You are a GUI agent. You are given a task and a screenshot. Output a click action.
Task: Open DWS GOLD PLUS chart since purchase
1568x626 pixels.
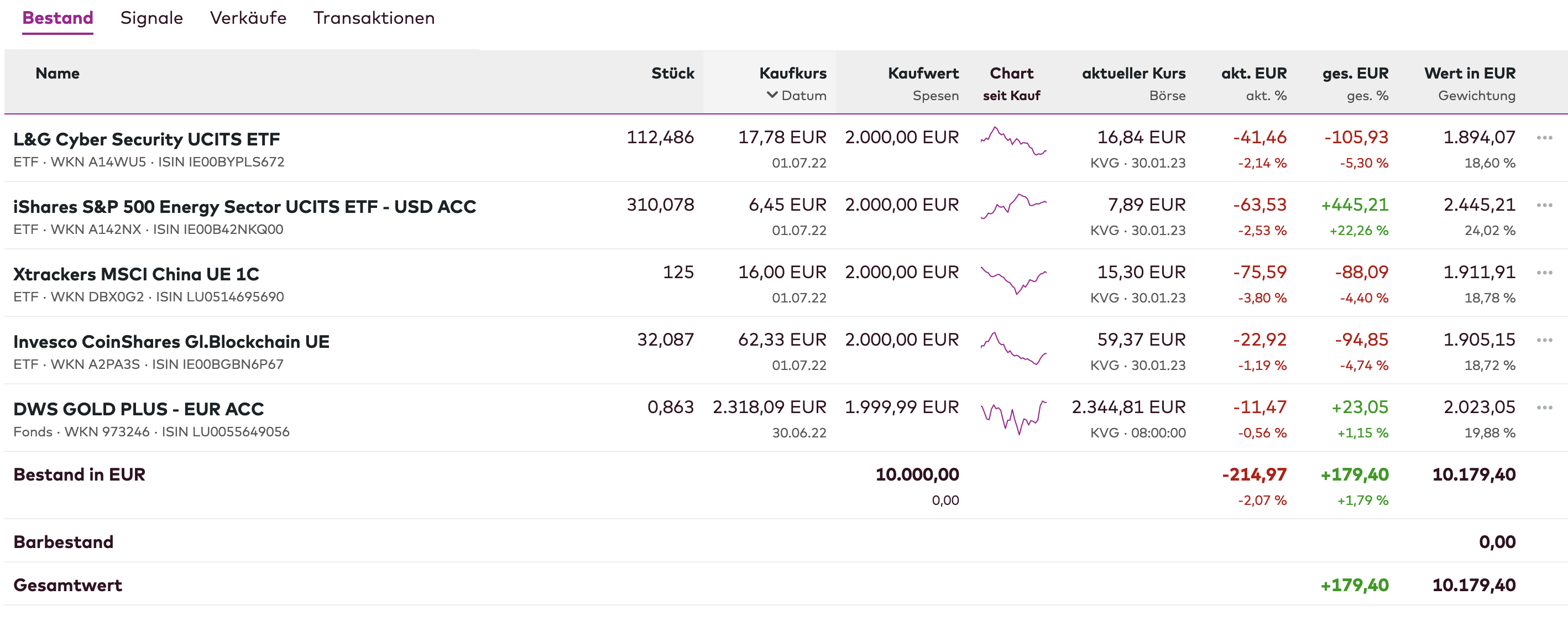click(1013, 417)
